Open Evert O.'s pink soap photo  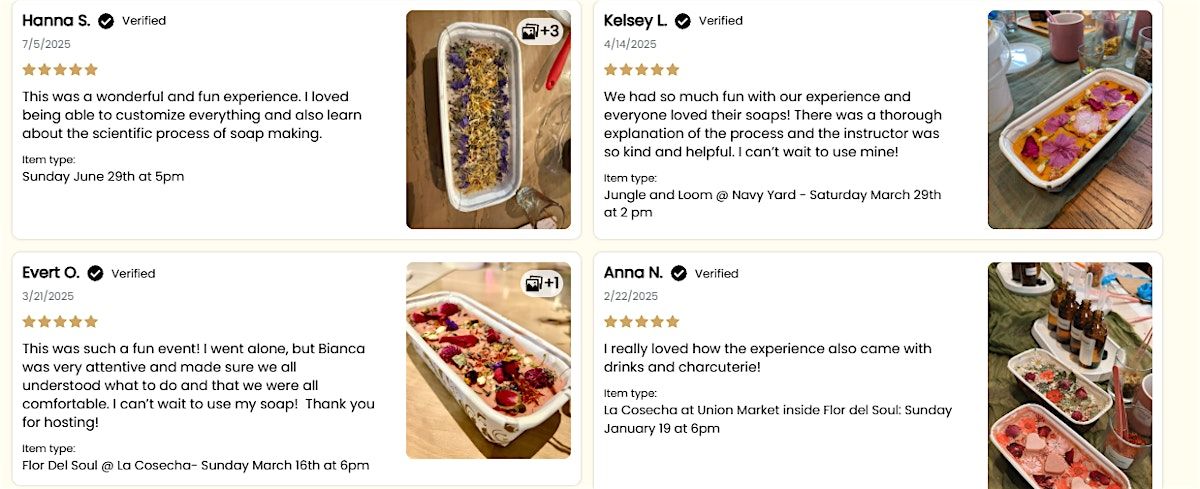click(x=487, y=370)
